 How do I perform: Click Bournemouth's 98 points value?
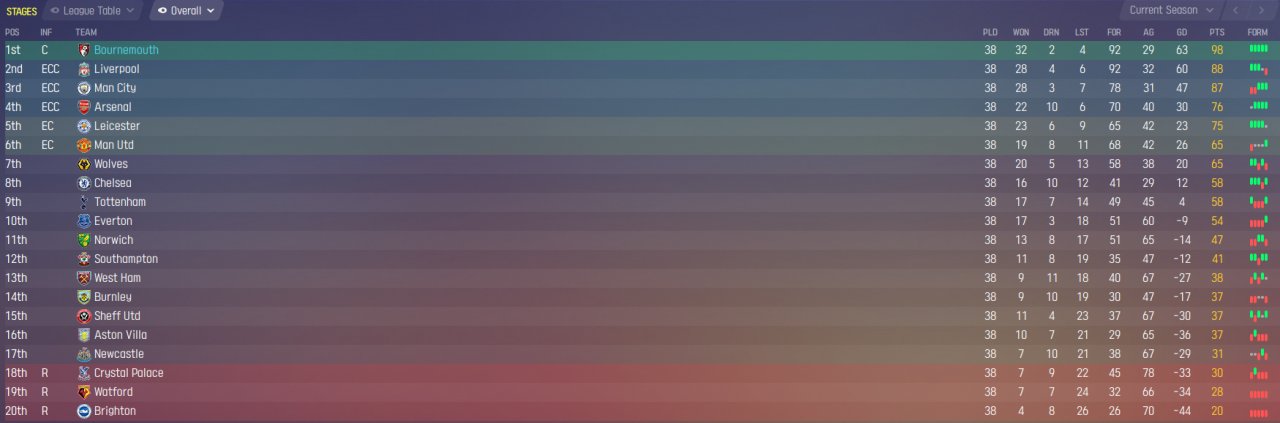[1217, 50]
